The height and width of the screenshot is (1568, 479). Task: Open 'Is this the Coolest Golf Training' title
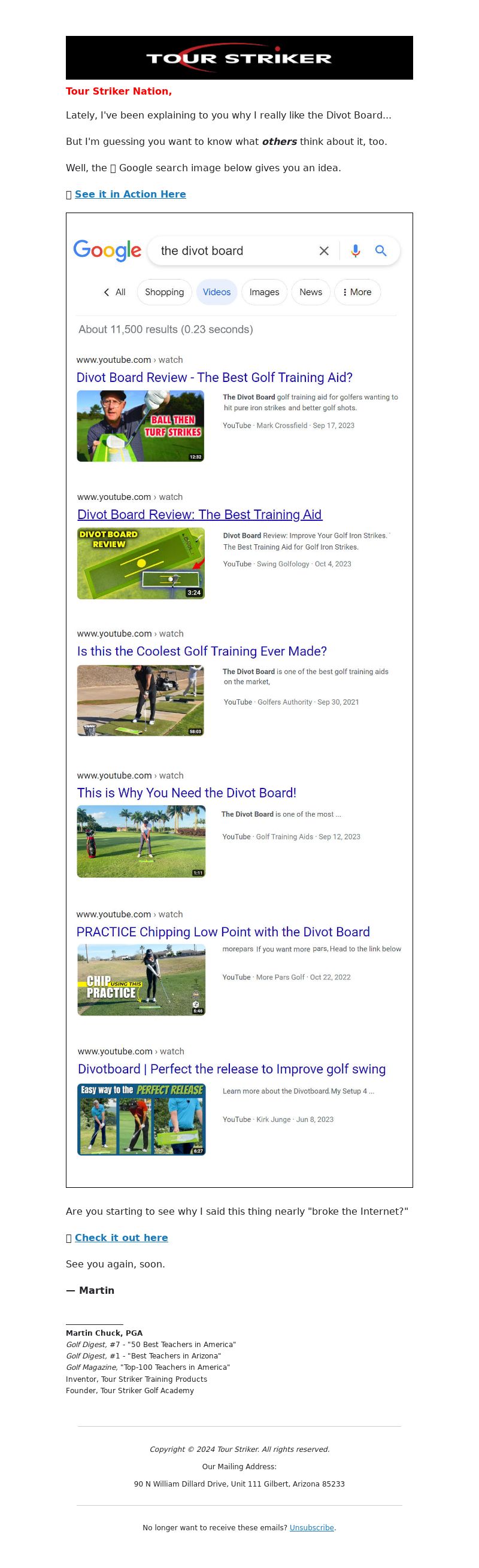202,651
